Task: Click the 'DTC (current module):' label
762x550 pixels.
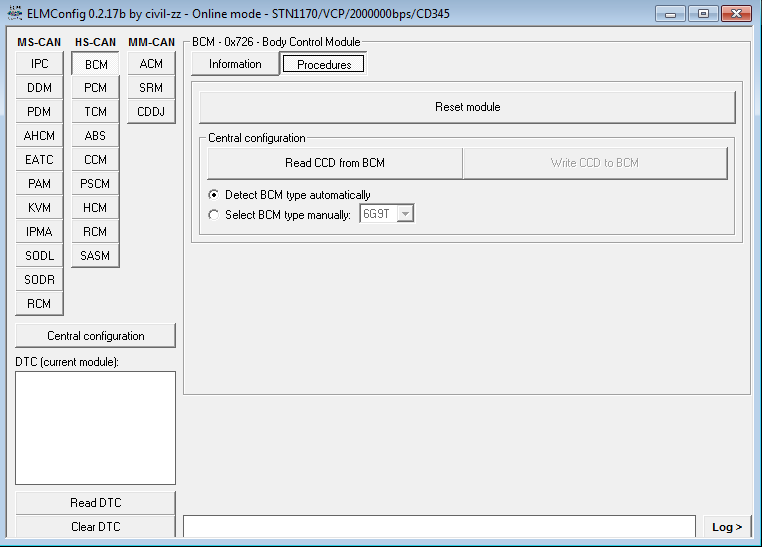Action: [67, 362]
